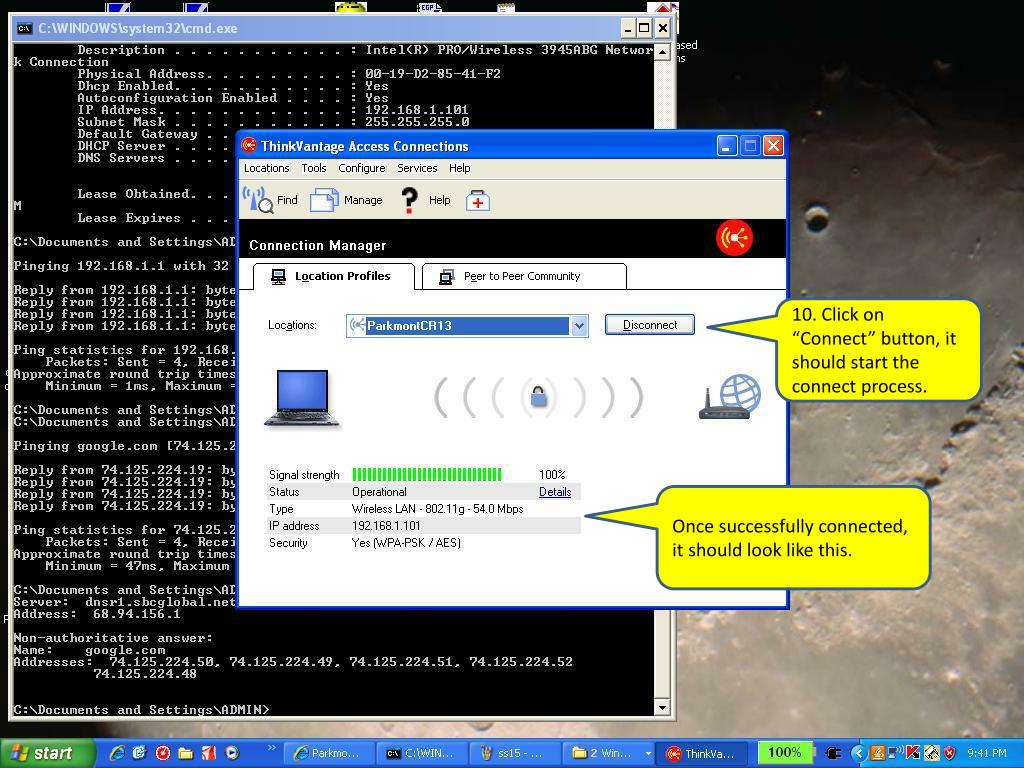The height and width of the screenshot is (768, 1024).
Task: Switch to Peer to Peer Community tab
Action: pyautogui.click(x=524, y=276)
